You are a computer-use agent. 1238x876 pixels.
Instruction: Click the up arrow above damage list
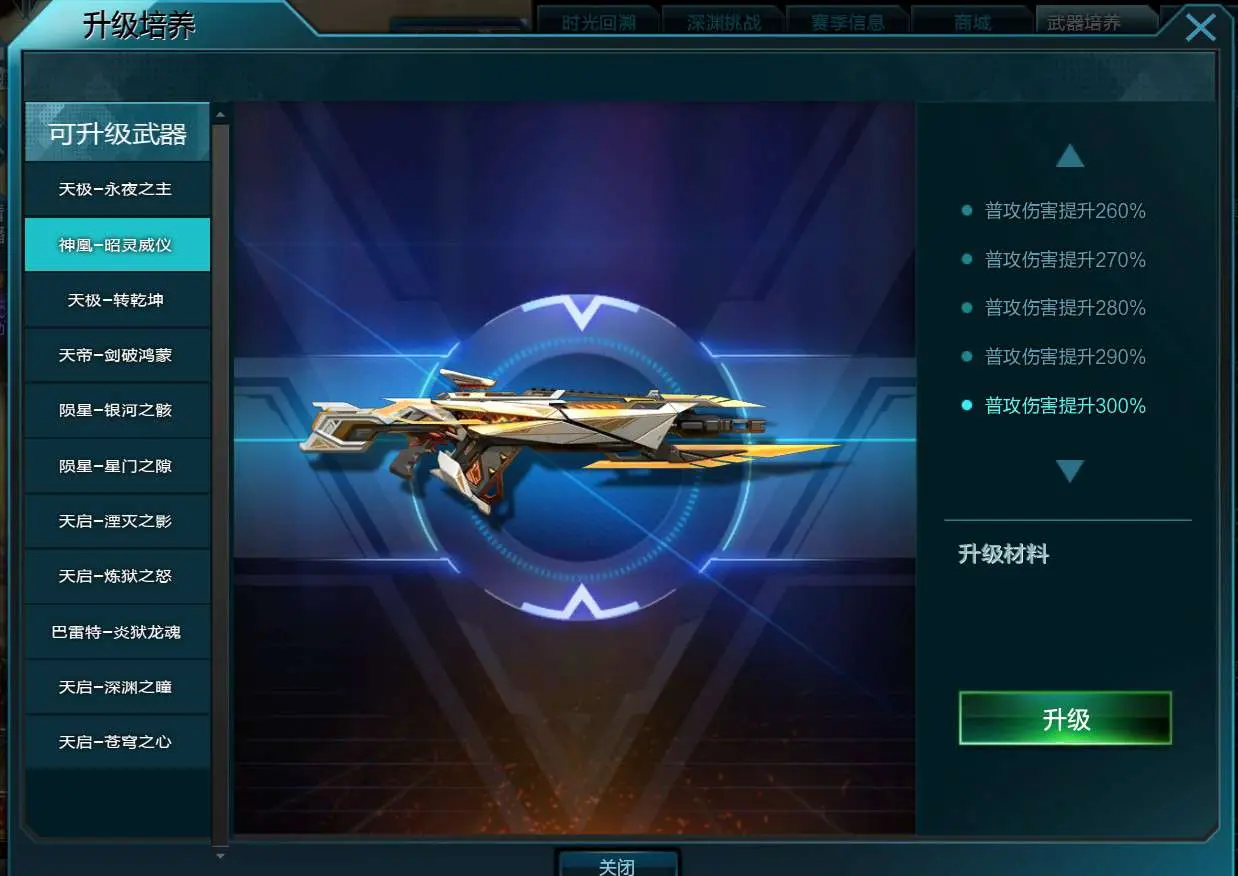pyautogui.click(x=1070, y=156)
